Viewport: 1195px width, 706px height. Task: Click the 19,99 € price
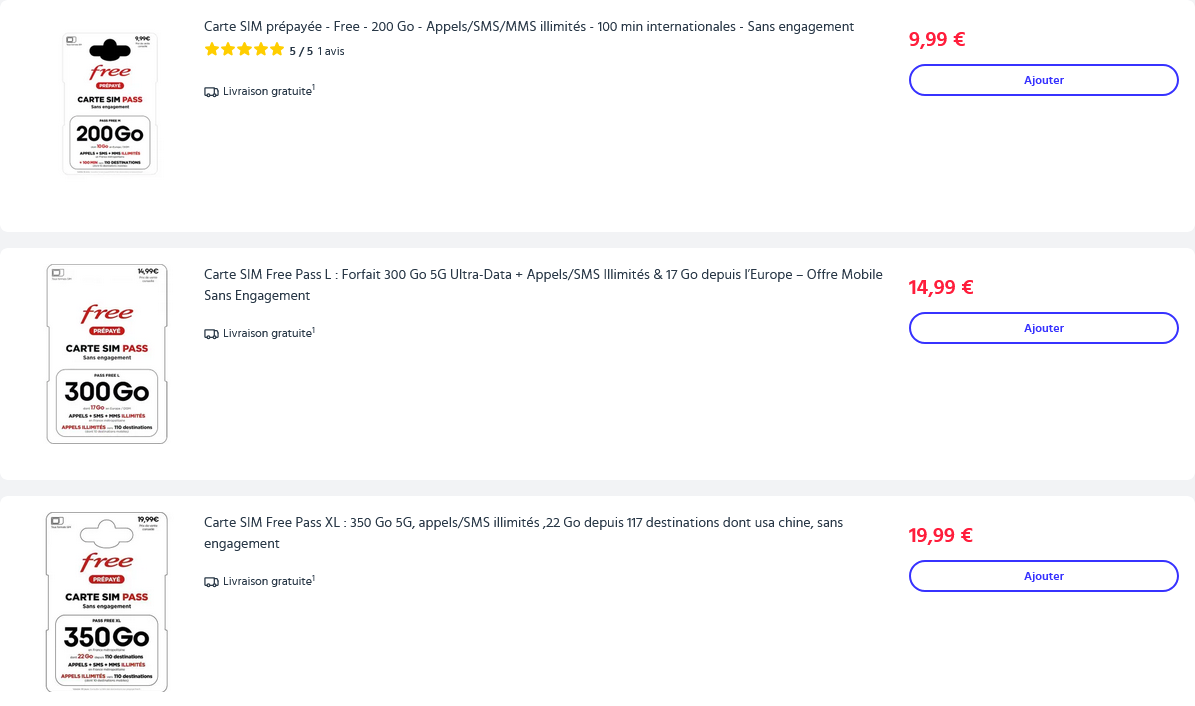[941, 536]
